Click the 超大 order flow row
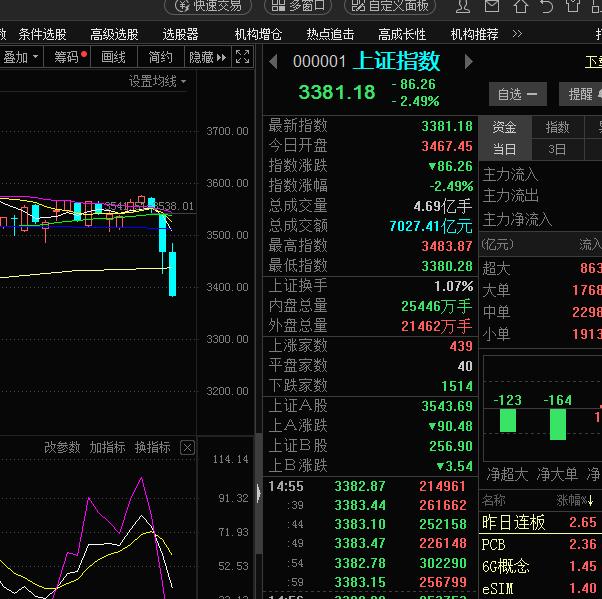Image resolution: width=602 pixels, height=599 pixels. [541, 268]
